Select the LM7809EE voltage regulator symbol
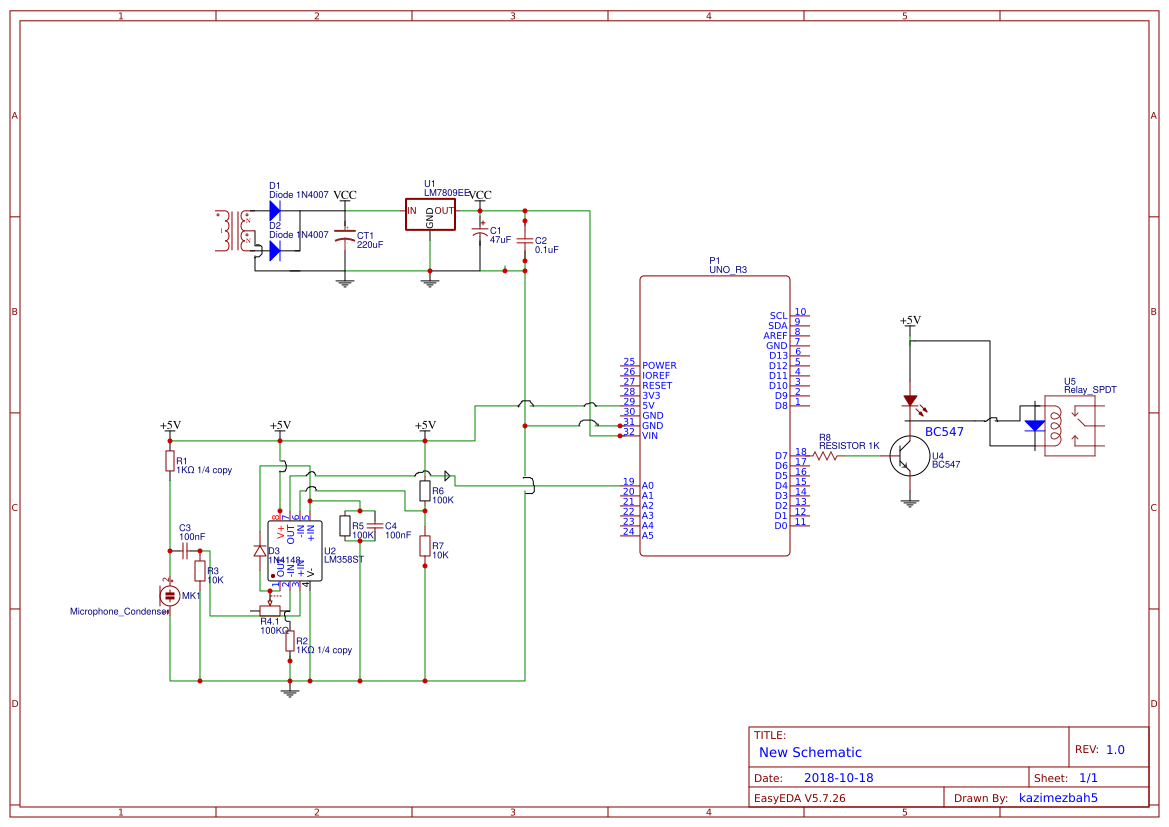Image resolution: width=1169 pixels, height=827 pixels. coord(430,214)
